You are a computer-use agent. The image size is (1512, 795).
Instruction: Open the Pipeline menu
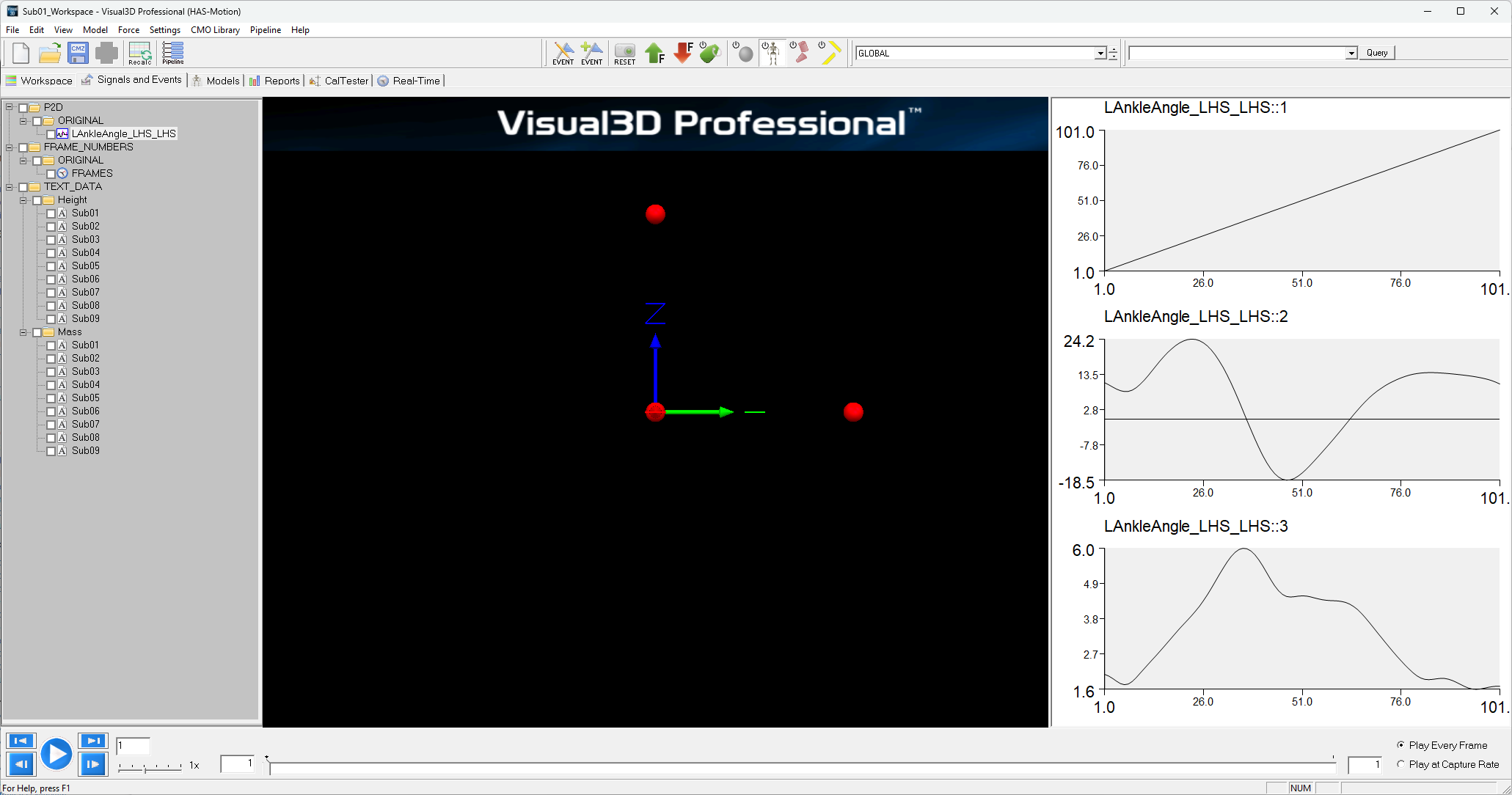pos(266,30)
